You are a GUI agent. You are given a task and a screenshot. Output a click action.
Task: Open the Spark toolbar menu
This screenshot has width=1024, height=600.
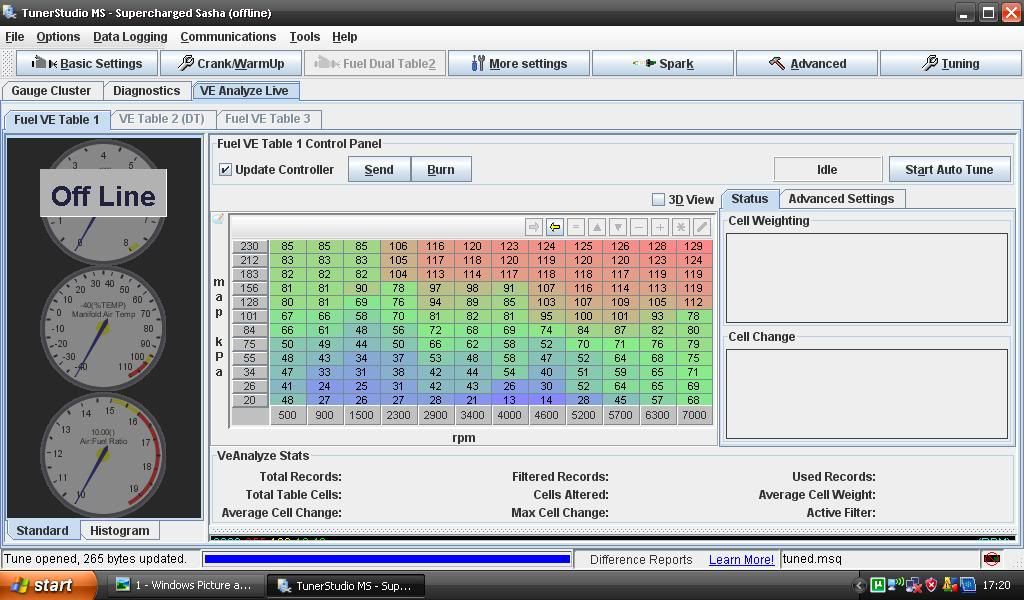coord(663,63)
